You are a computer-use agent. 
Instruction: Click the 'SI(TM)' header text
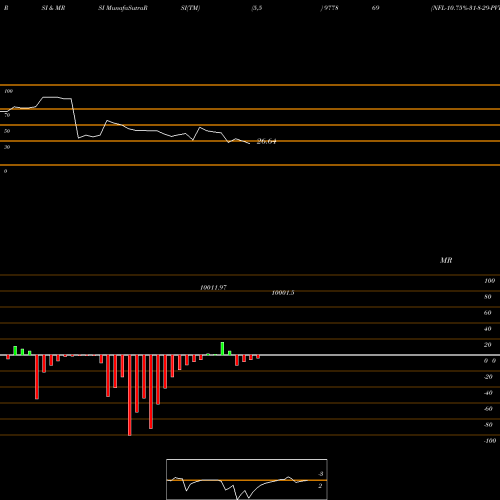tap(190, 8)
